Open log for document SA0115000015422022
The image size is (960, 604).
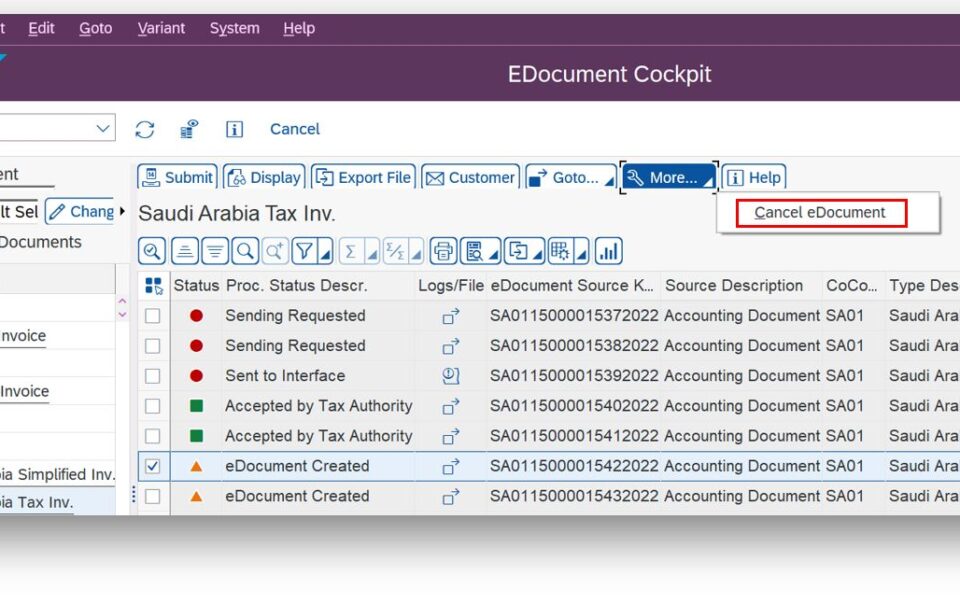pos(451,467)
